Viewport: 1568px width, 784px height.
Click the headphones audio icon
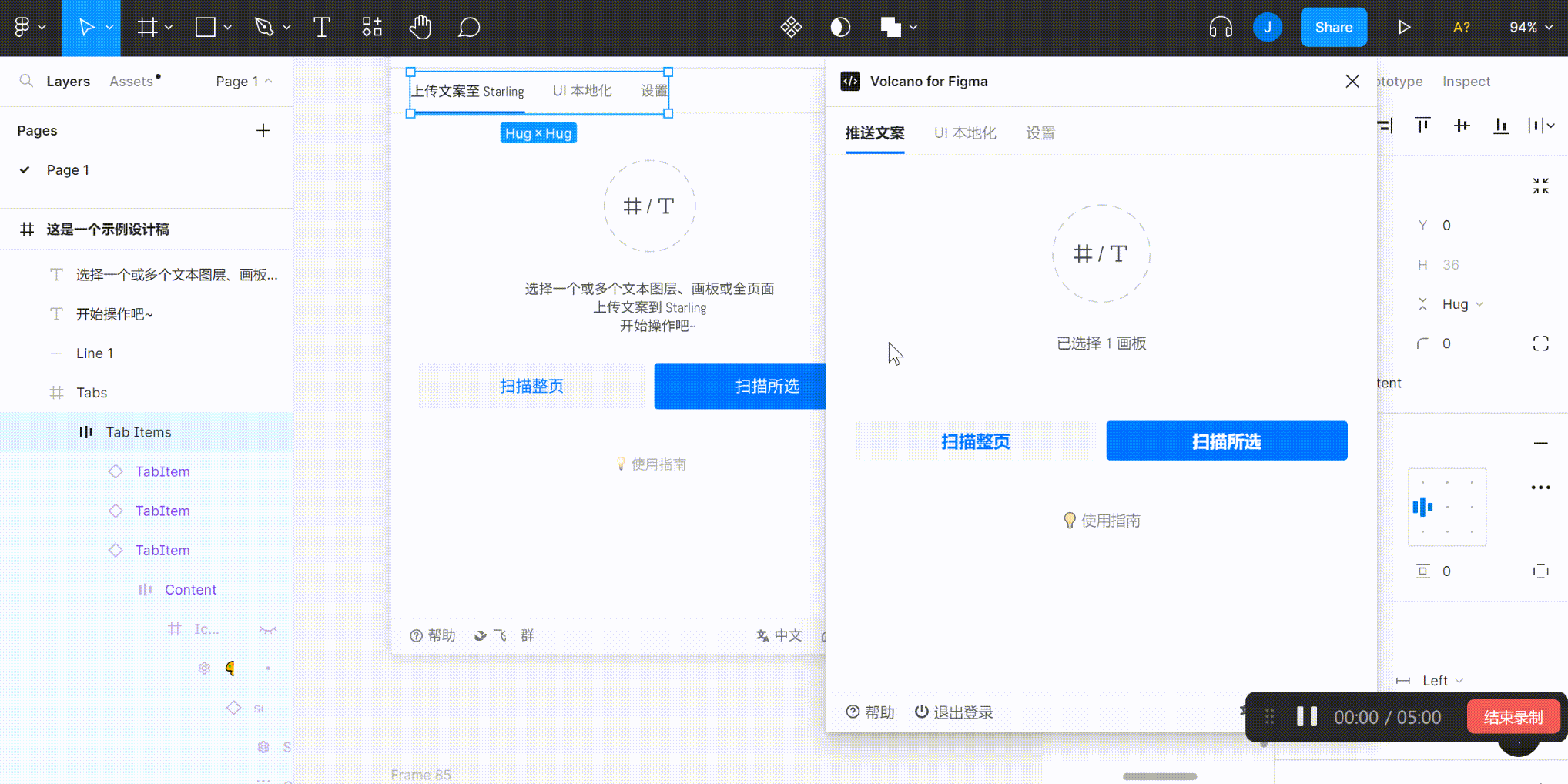(1221, 28)
